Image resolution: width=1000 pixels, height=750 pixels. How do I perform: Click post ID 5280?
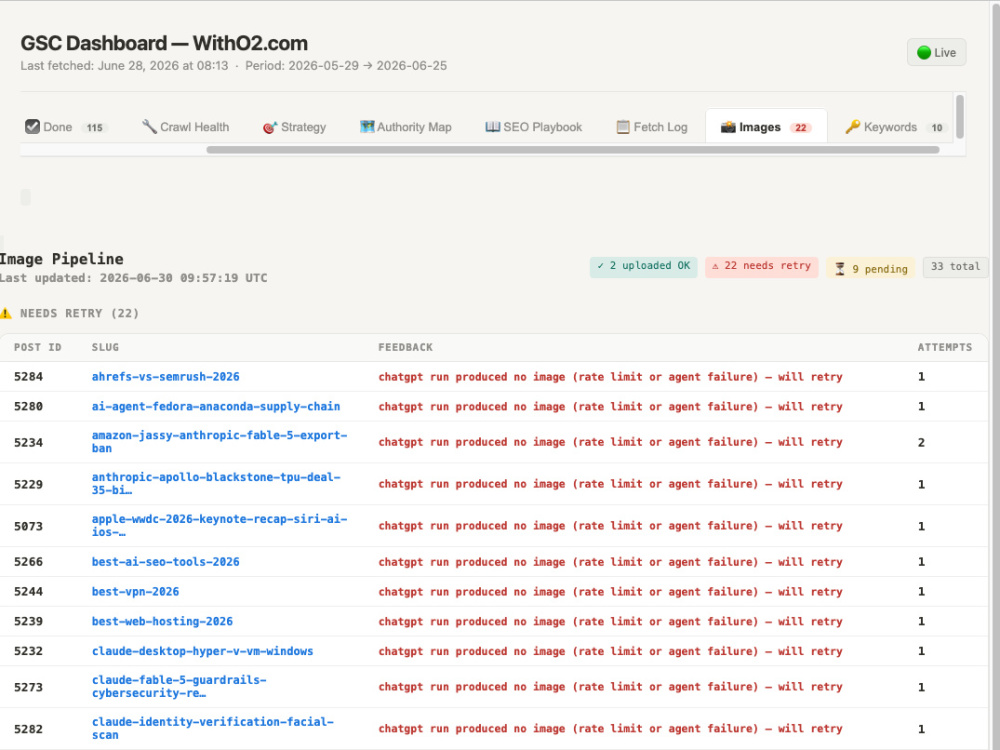point(28,406)
